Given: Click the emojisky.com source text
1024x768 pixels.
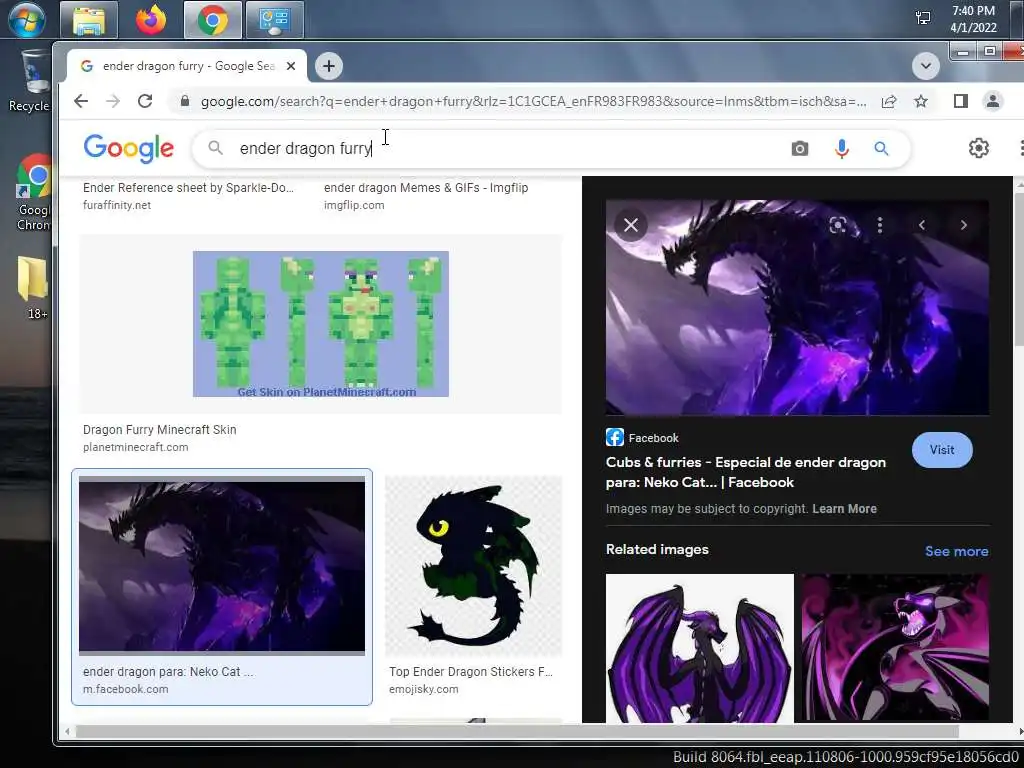Looking at the screenshot, I should click(423, 689).
